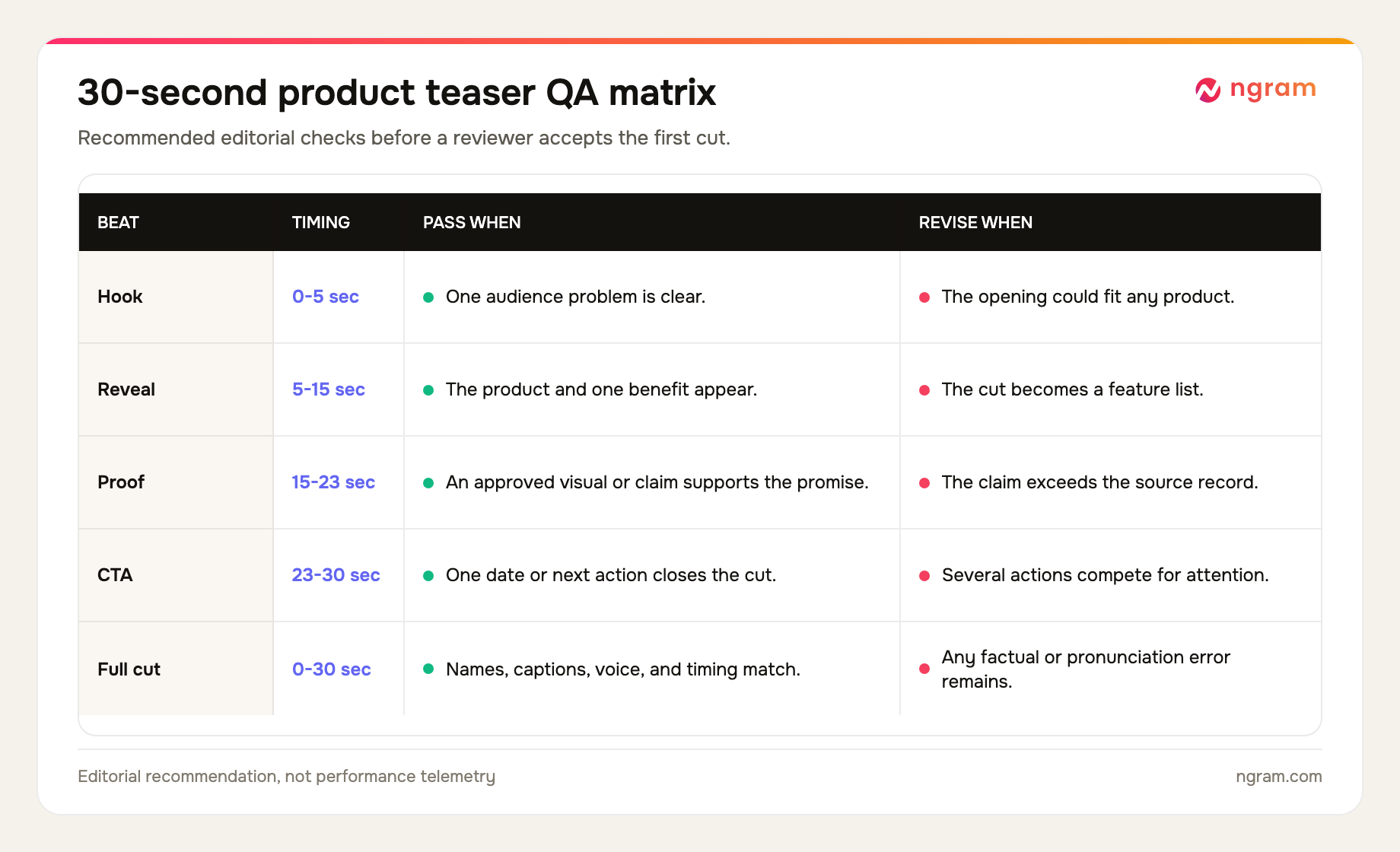
Task: Click the red dot in the Proof row
Action: tap(924, 483)
